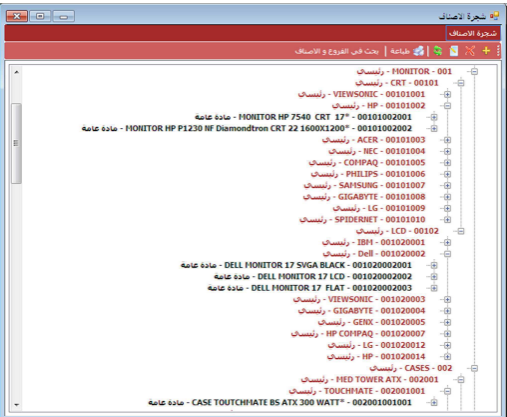The height and width of the screenshot is (417, 507).
Task: Expand the COMPAQ - 00101005 node
Action: pos(447,163)
